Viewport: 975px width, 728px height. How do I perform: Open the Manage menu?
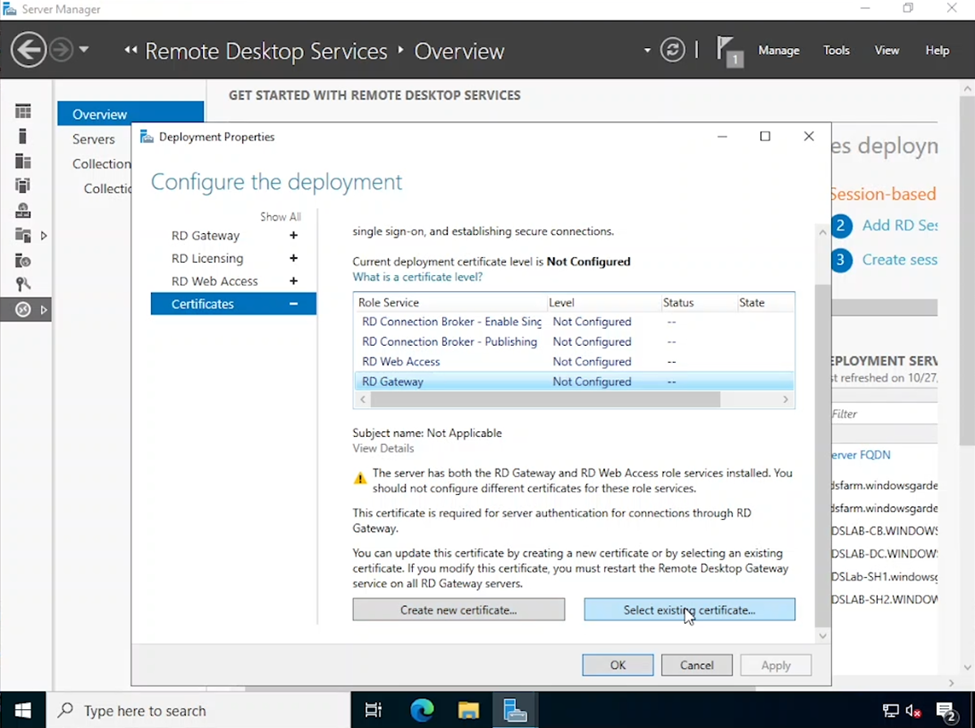778,50
